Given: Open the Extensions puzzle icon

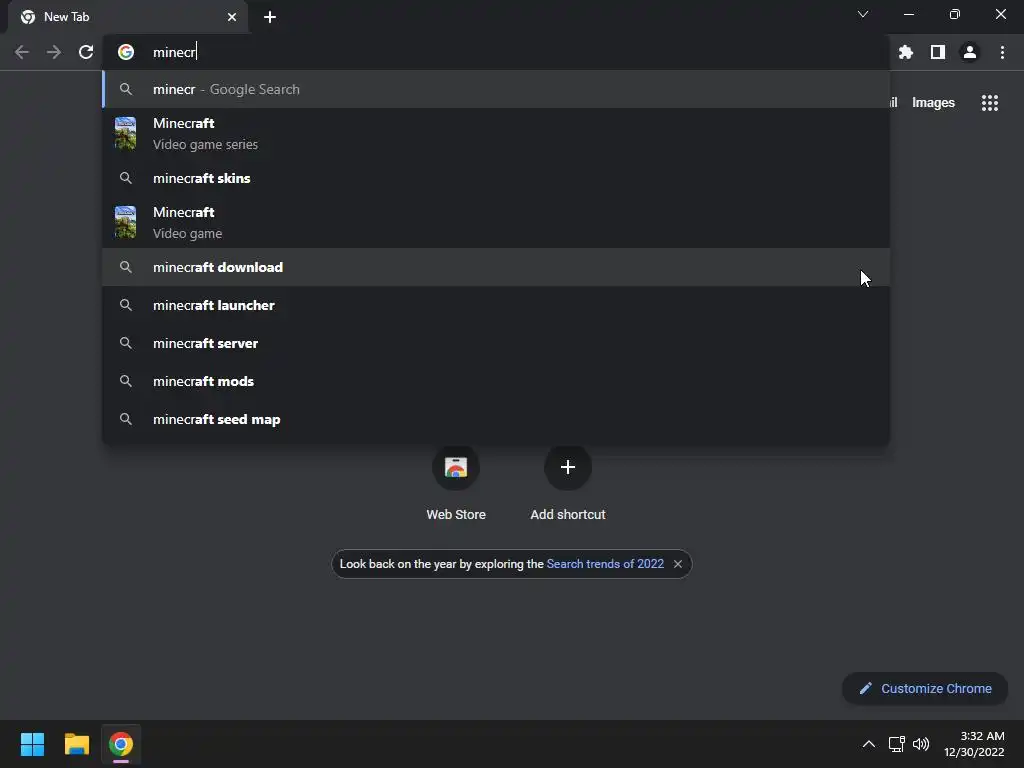Looking at the screenshot, I should (x=906, y=52).
